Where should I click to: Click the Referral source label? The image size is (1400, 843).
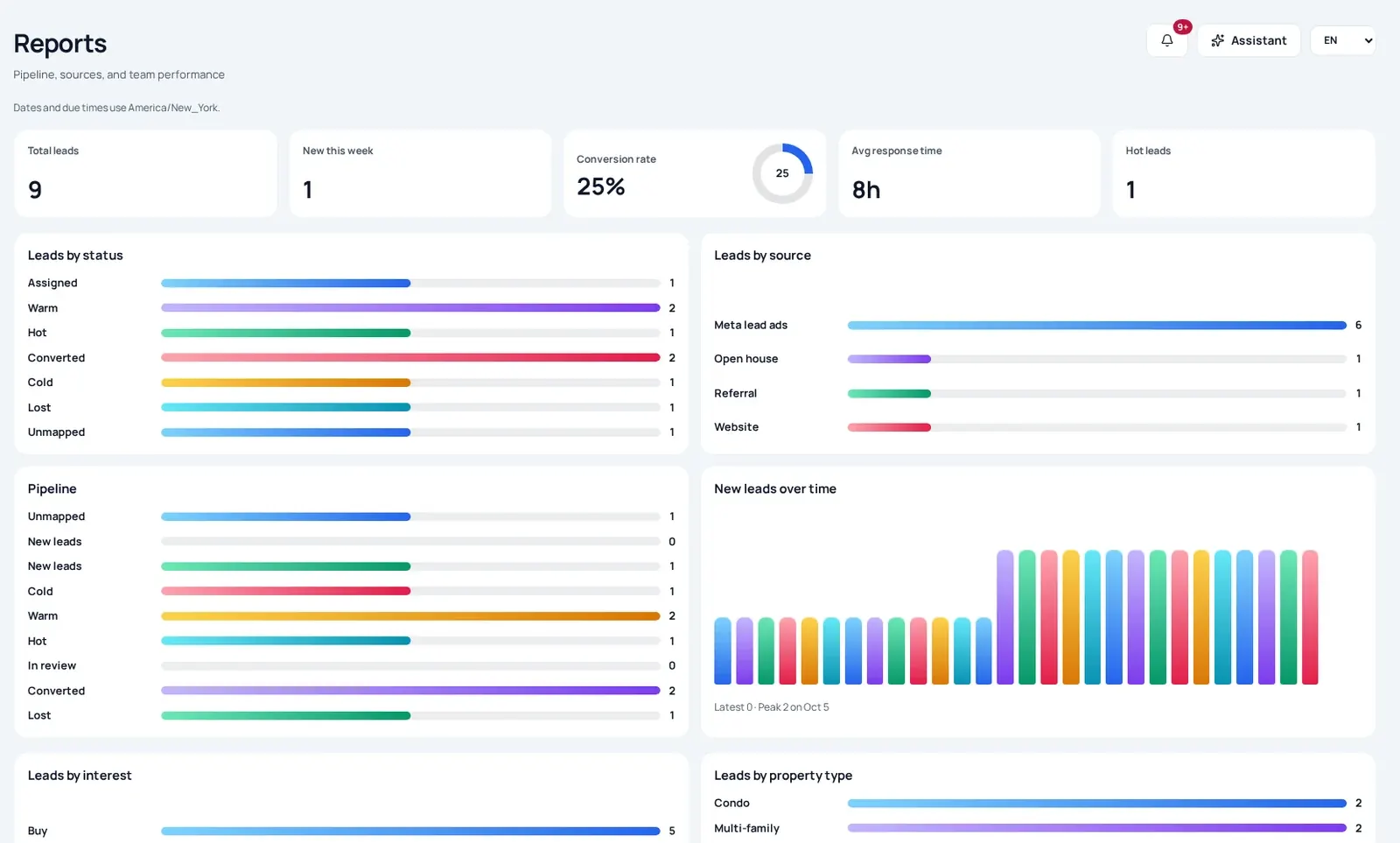[735, 393]
